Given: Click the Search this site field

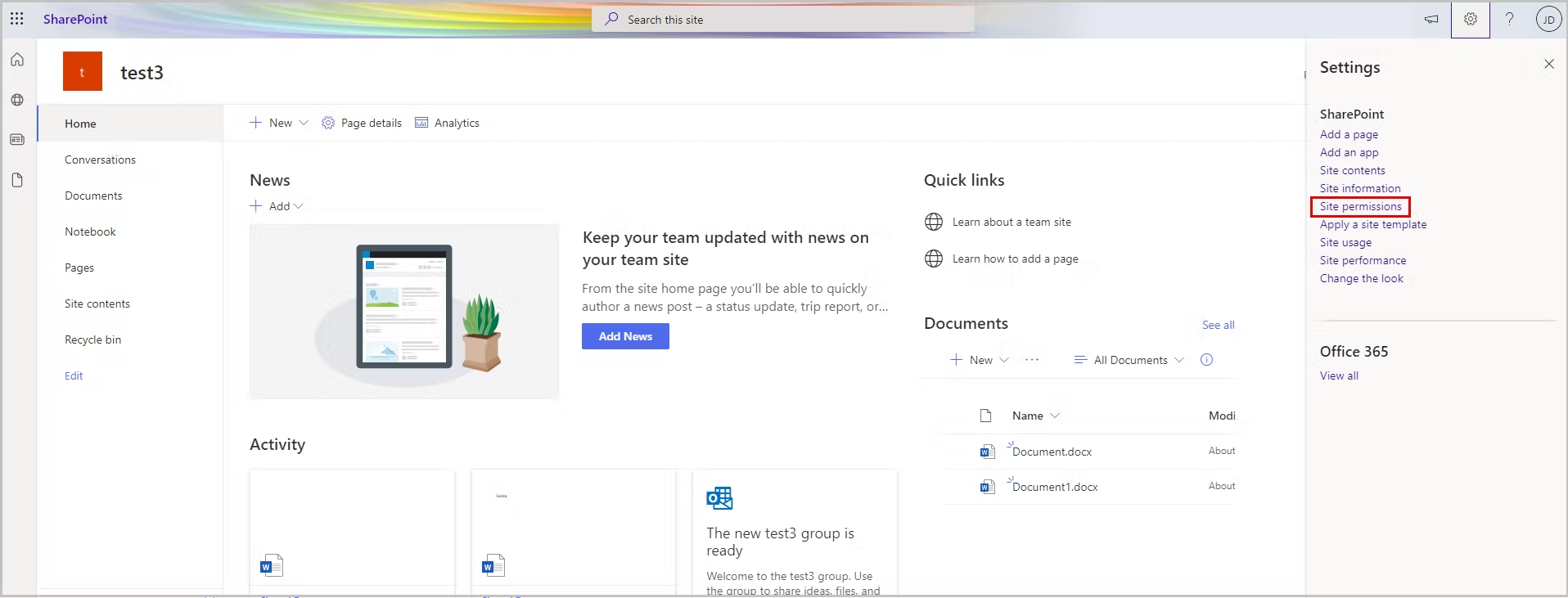Looking at the screenshot, I should point(783,19).
